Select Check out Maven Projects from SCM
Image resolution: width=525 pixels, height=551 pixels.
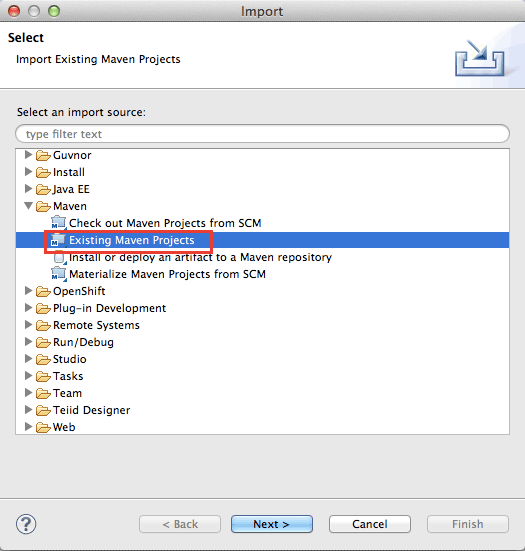(165, 223)
